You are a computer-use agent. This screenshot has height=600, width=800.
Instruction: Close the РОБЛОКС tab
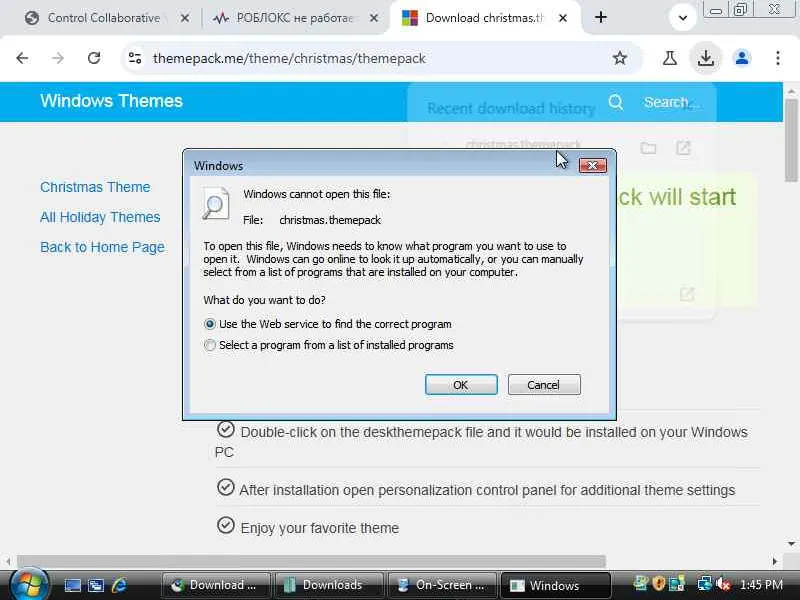pos(374,18)
